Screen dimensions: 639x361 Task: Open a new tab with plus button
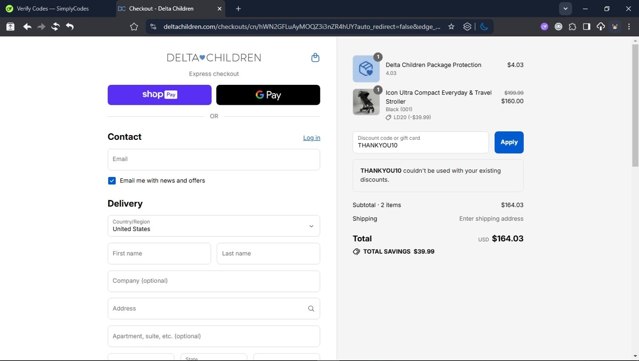point(238,9)
